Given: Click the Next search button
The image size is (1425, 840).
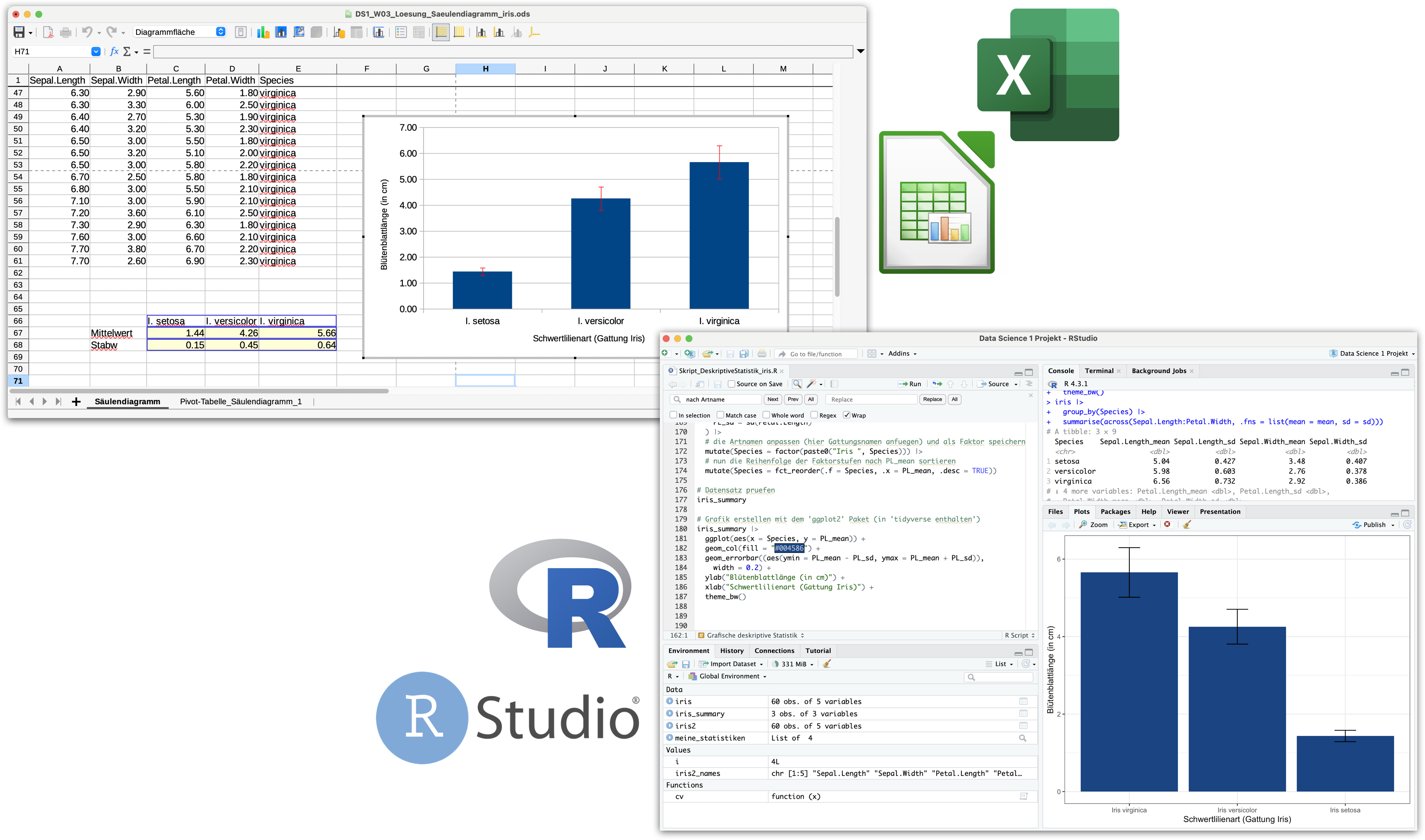Looking at the screenshot, I should tap(773, 400).
